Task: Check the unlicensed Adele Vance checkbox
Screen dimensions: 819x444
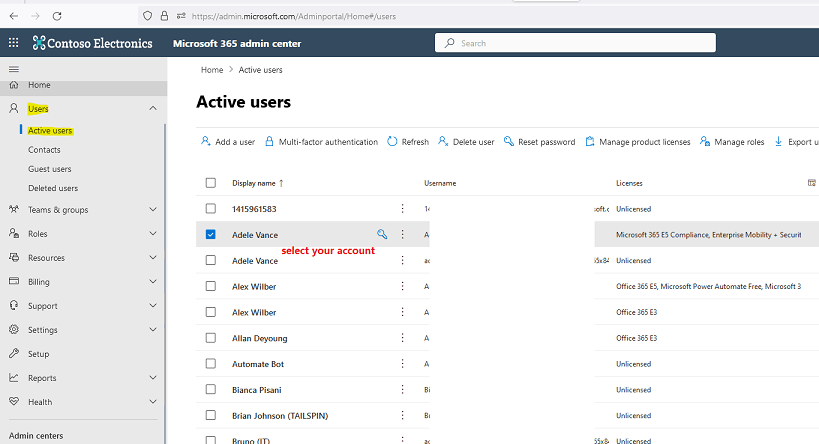Action: [x=210, y=260]
